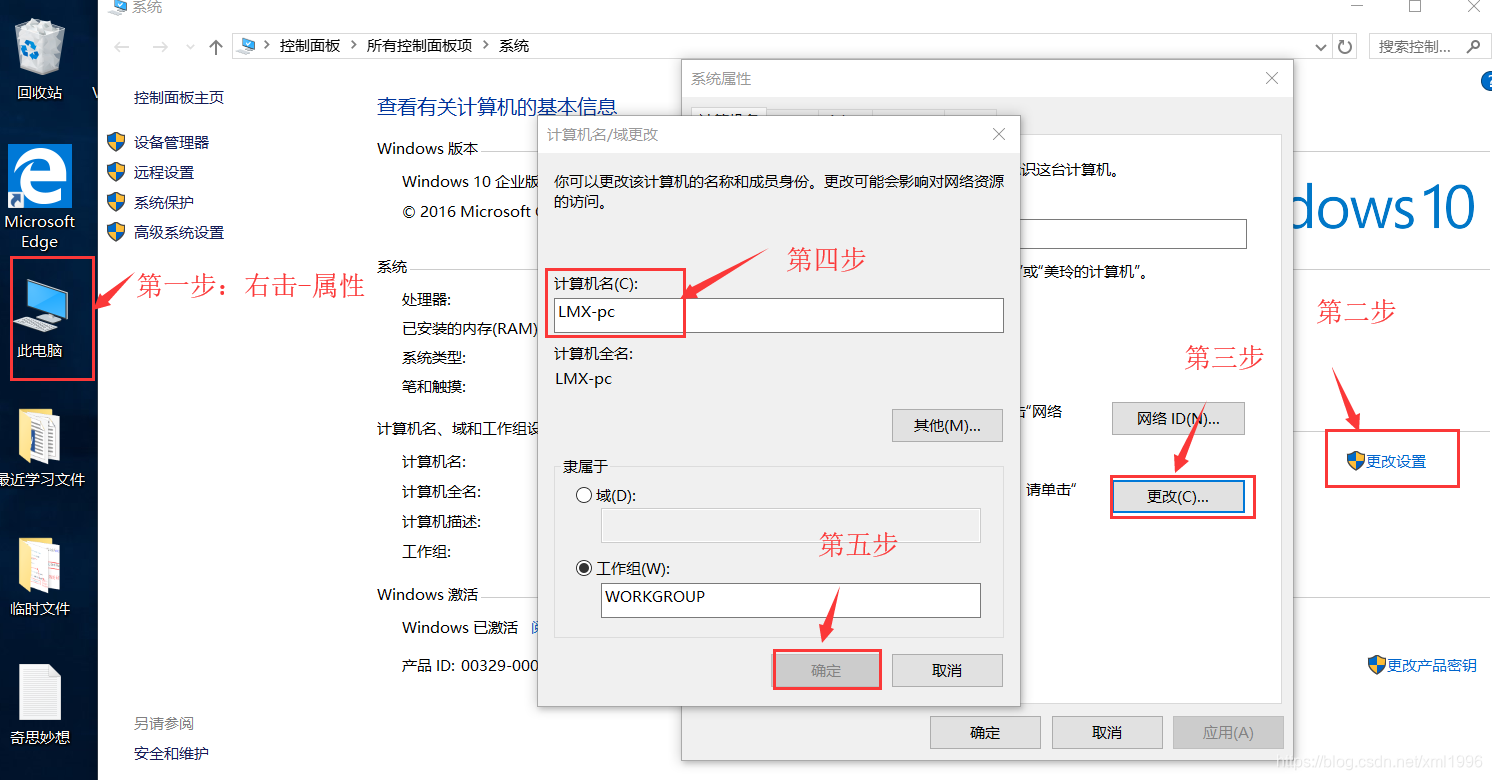Click 确定 in 系统属性 dialog
The width and height of the screenshot is (1492, 780).
coord(985,732)
